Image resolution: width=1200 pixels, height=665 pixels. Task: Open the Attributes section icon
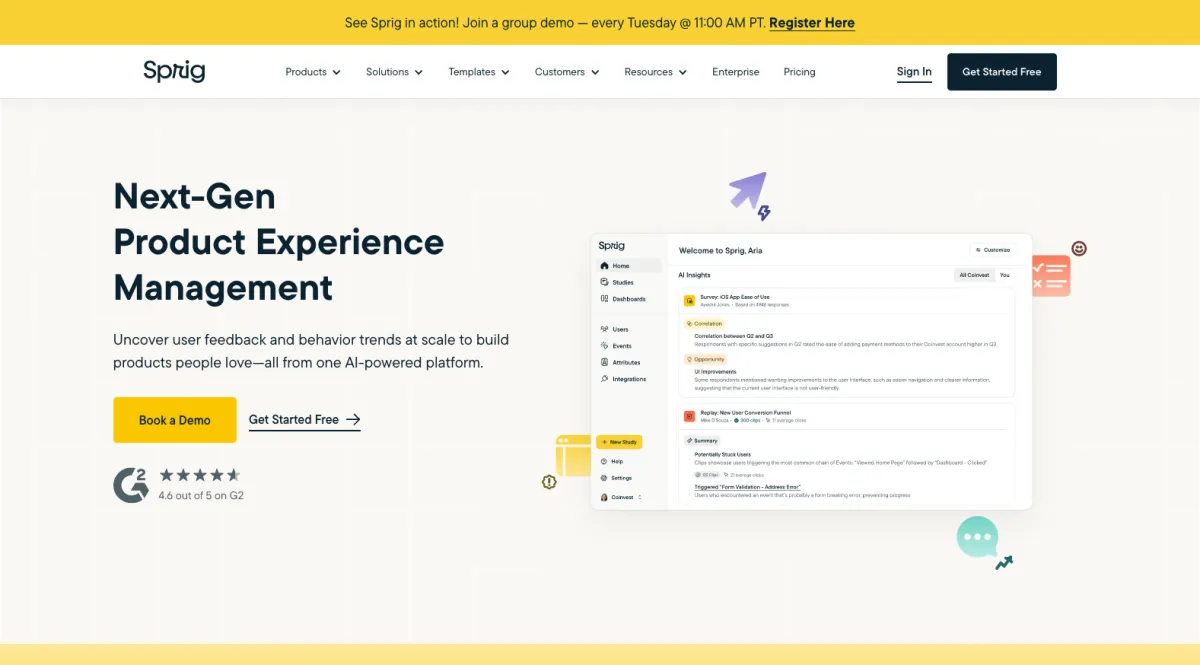click(605, 361)
